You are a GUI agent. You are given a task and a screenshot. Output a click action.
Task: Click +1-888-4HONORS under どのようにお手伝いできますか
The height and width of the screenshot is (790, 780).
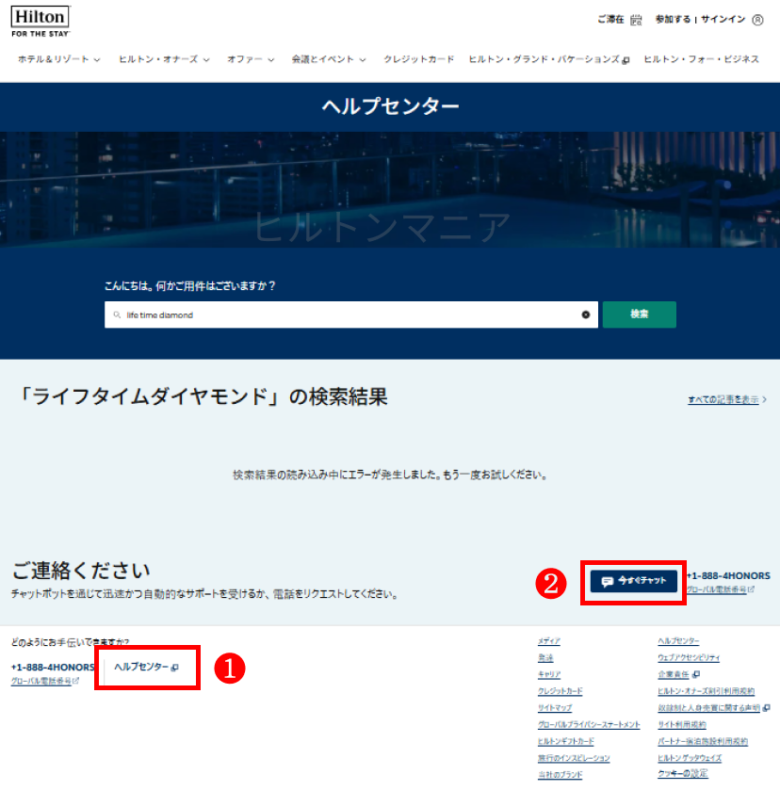(x=52, y=668)
